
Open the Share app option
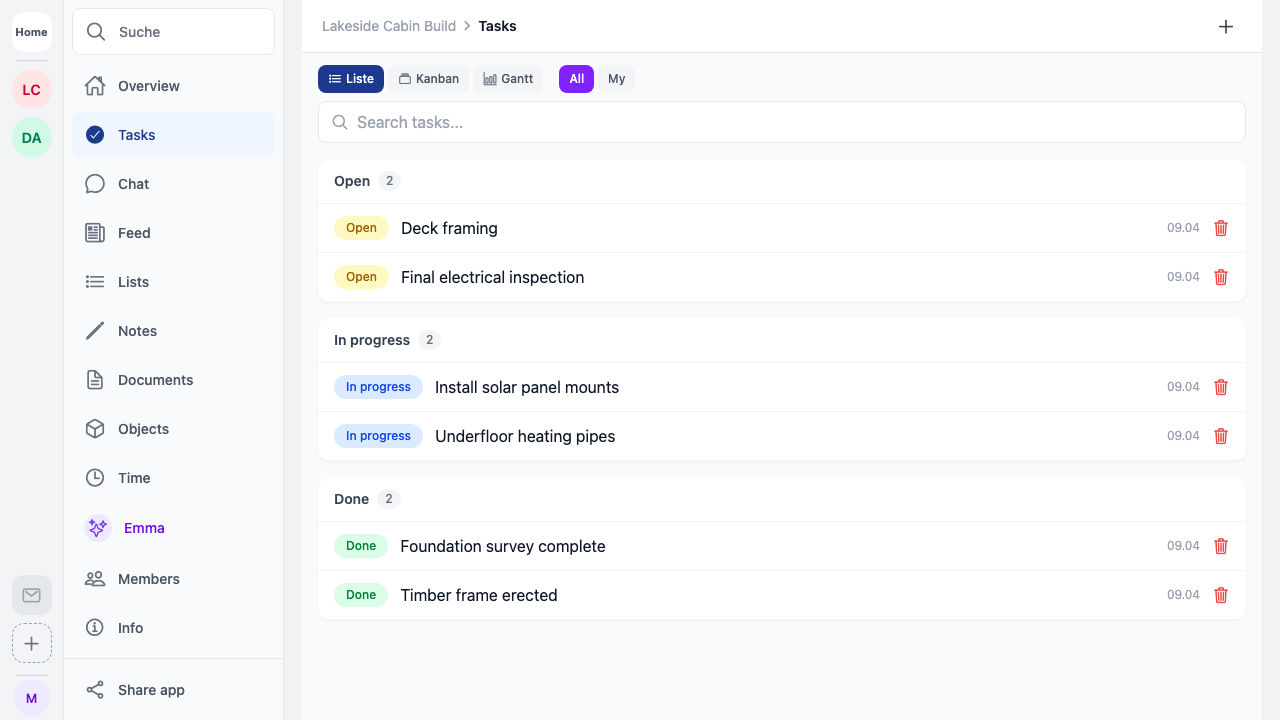pos(151,690)
